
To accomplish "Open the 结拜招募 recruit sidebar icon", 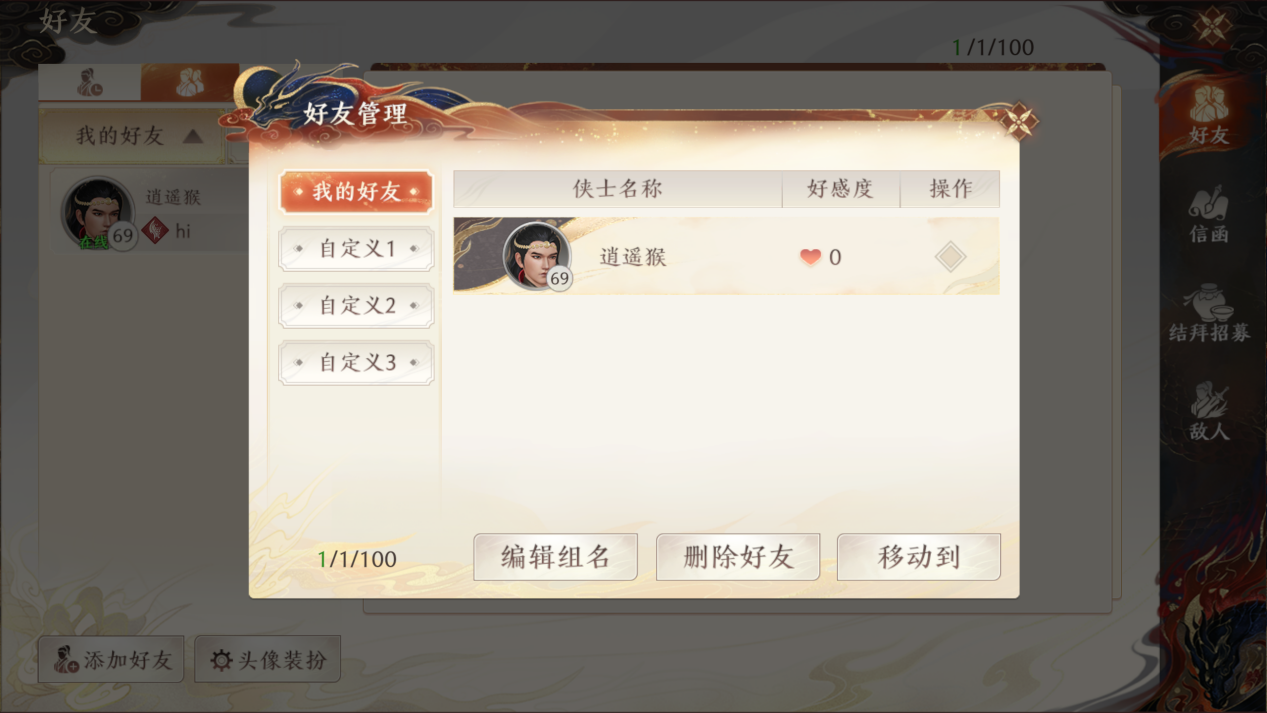I will [1209, 314].
